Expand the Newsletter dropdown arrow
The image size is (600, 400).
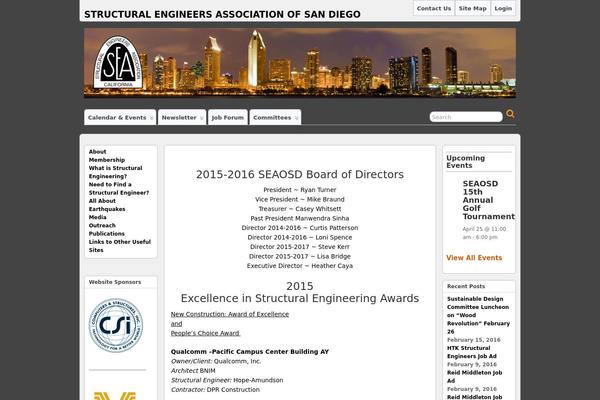click(202, 118)
